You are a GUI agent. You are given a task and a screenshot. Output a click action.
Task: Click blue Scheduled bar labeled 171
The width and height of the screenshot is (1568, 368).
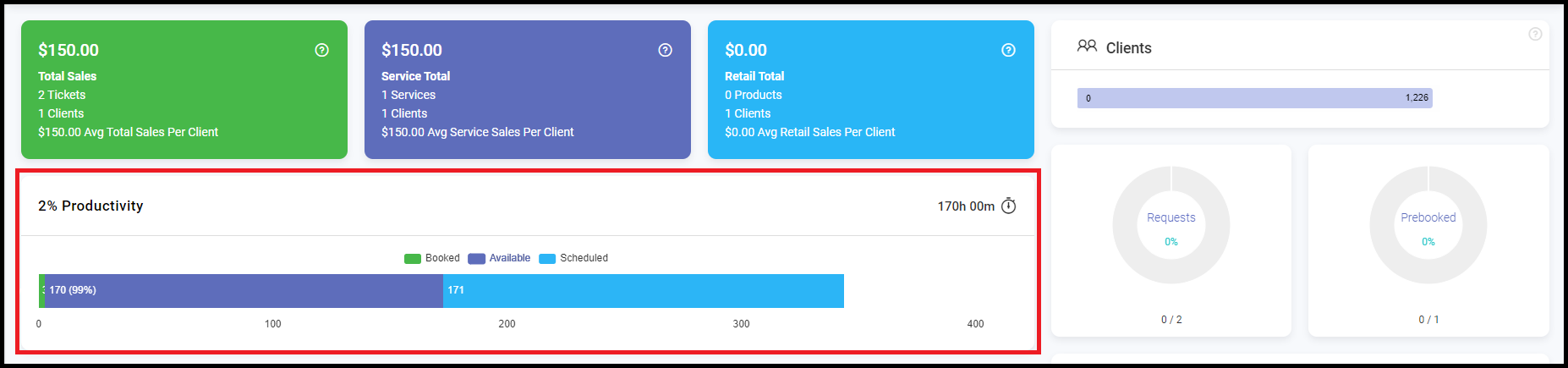(x=644, y=290)
